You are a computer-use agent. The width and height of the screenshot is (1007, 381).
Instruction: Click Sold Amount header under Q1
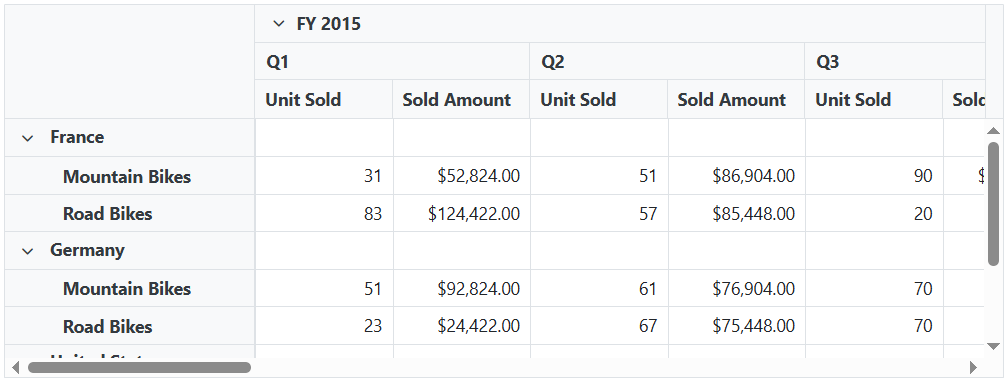(461, 100)
